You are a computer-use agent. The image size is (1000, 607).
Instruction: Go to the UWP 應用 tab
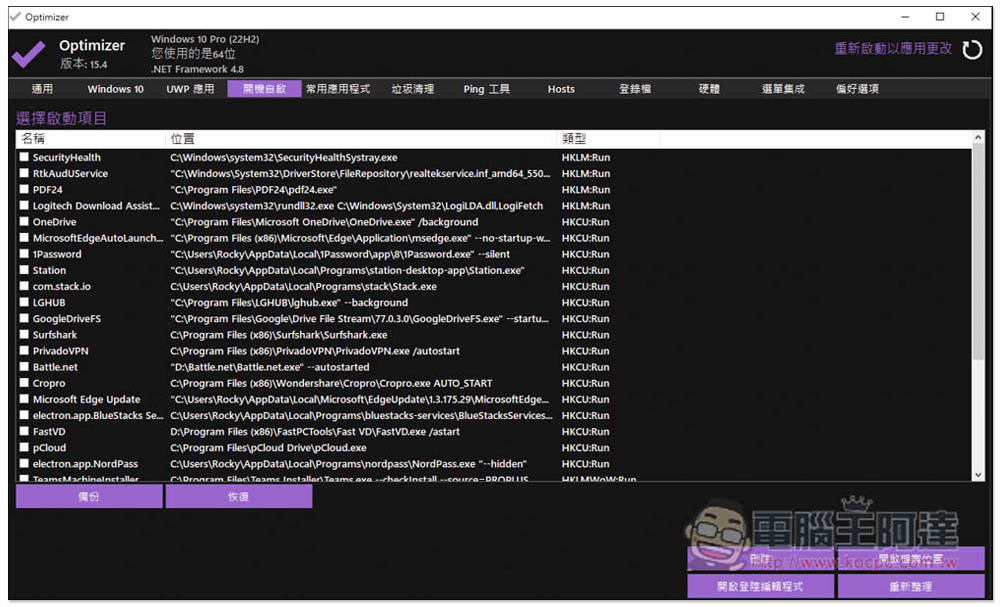(x=190, y=89)
